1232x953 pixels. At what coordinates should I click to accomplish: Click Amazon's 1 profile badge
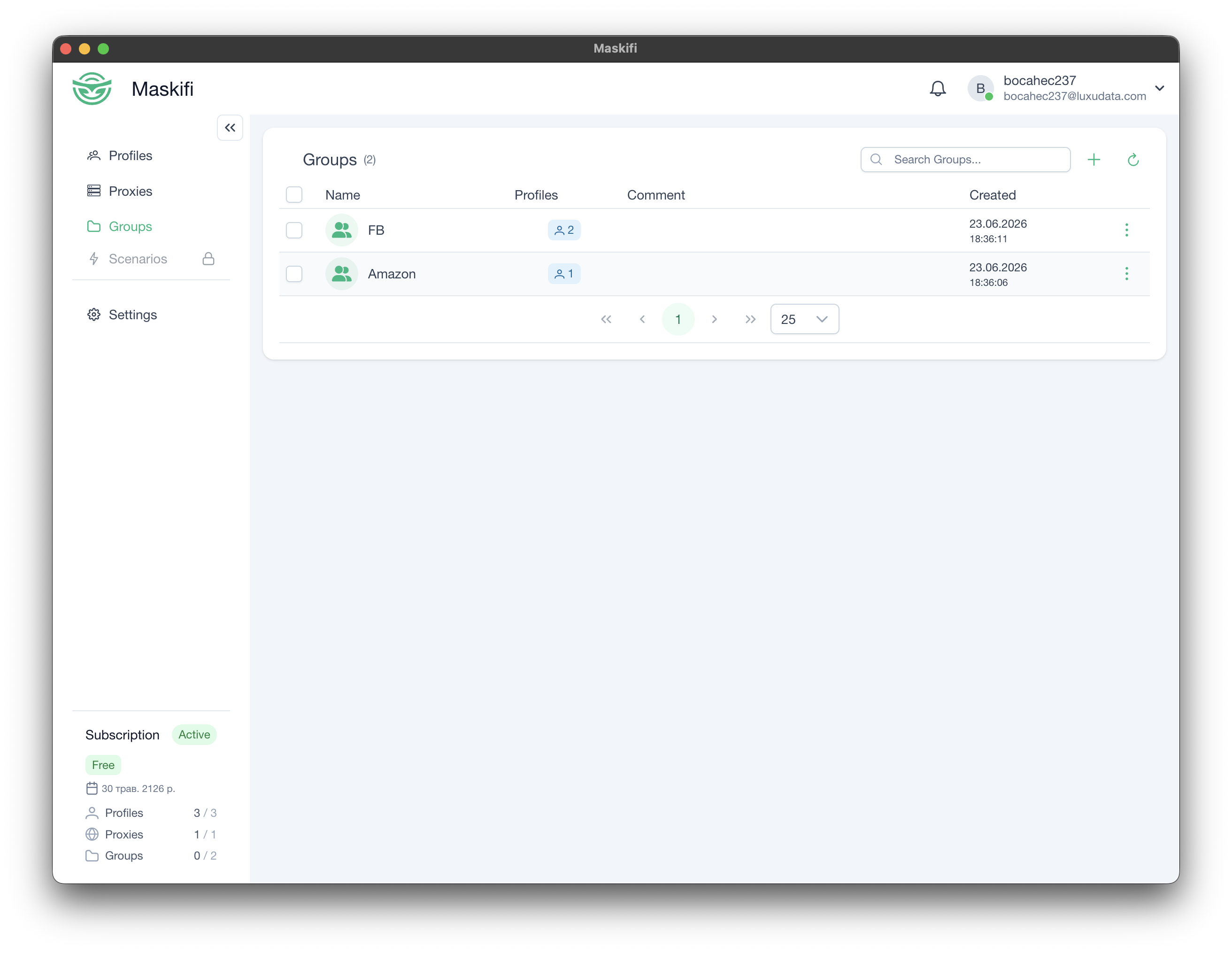564,274
